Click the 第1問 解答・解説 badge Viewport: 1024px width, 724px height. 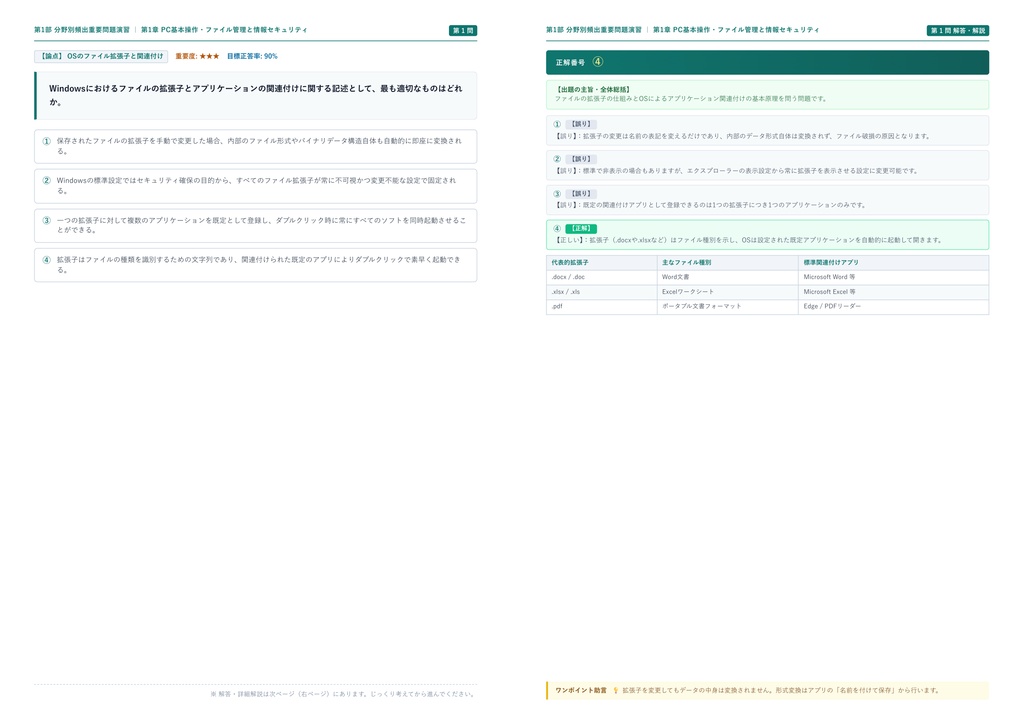[x=957, y=31]
